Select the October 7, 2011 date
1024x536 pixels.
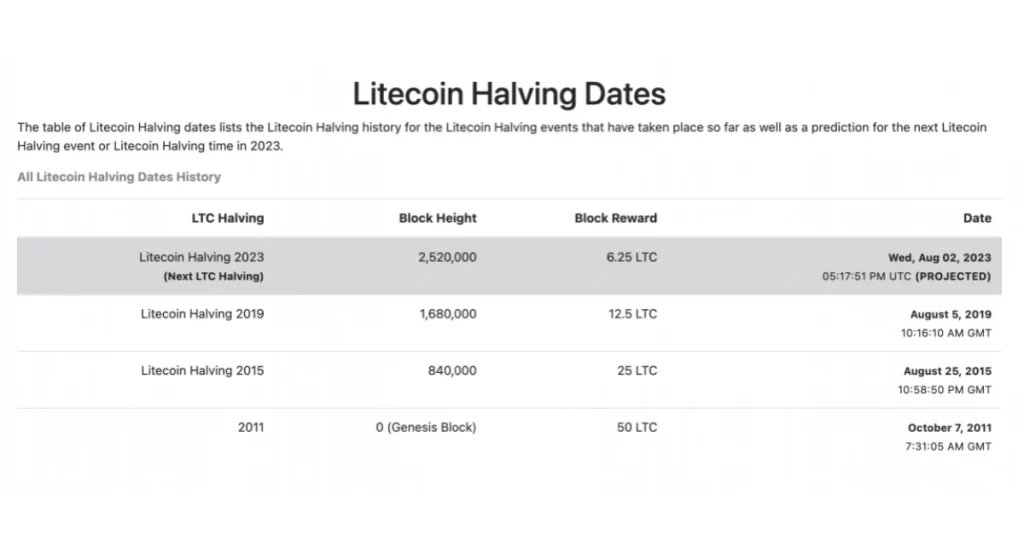click(x=950, y=428)
